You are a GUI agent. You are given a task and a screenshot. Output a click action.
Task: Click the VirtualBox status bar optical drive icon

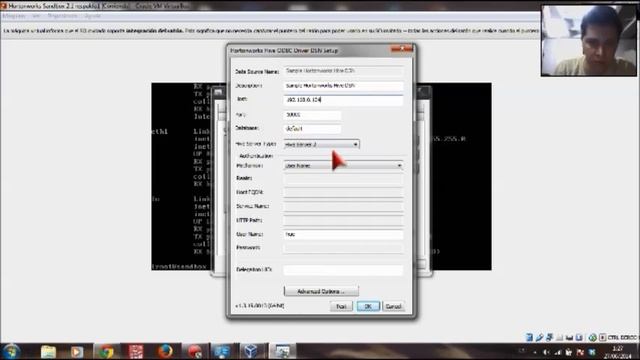(540, 337)
